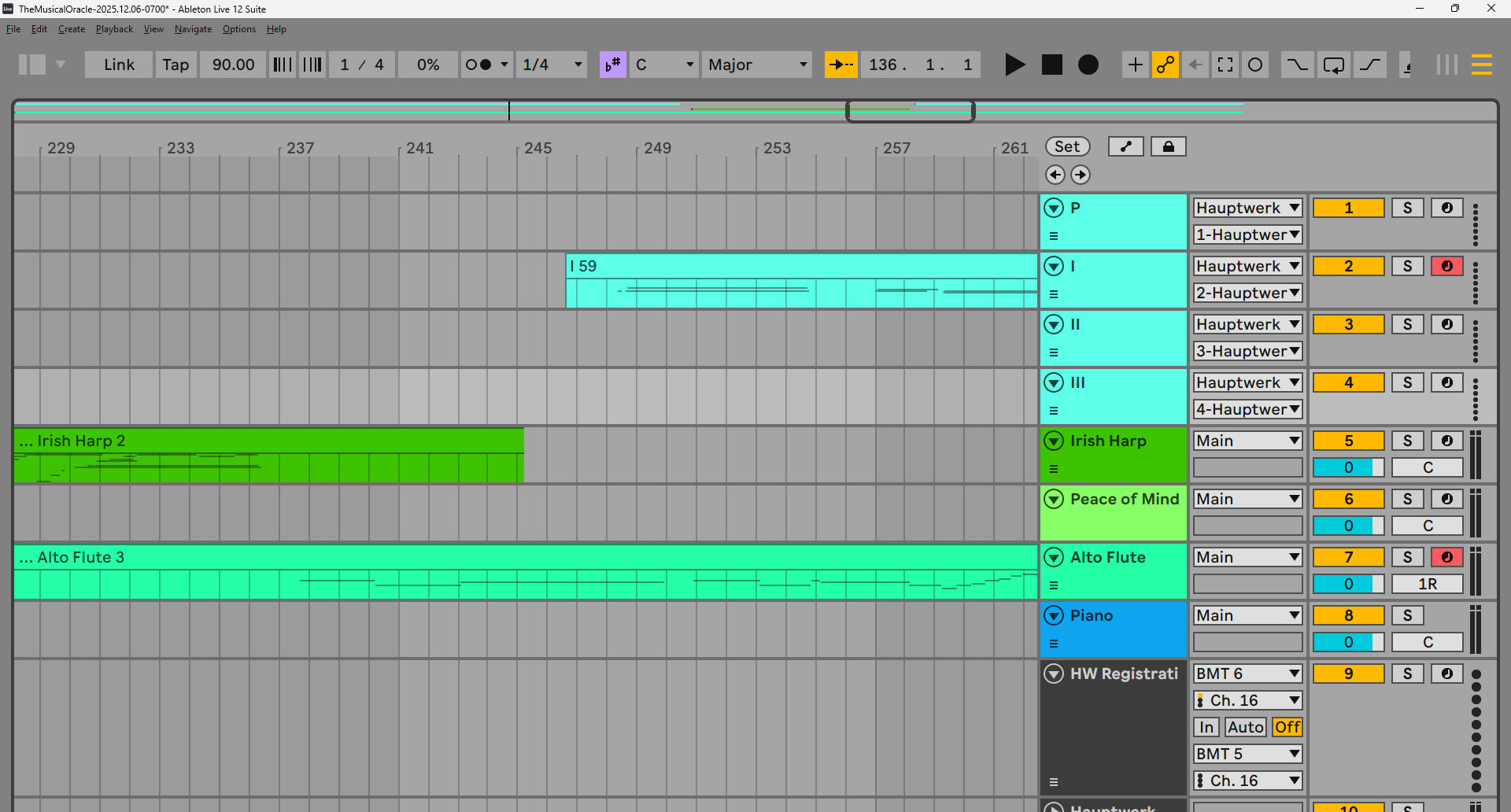
Task: Open the root note C dropdown
Action: pyautogui.click(x=665, y=65)
